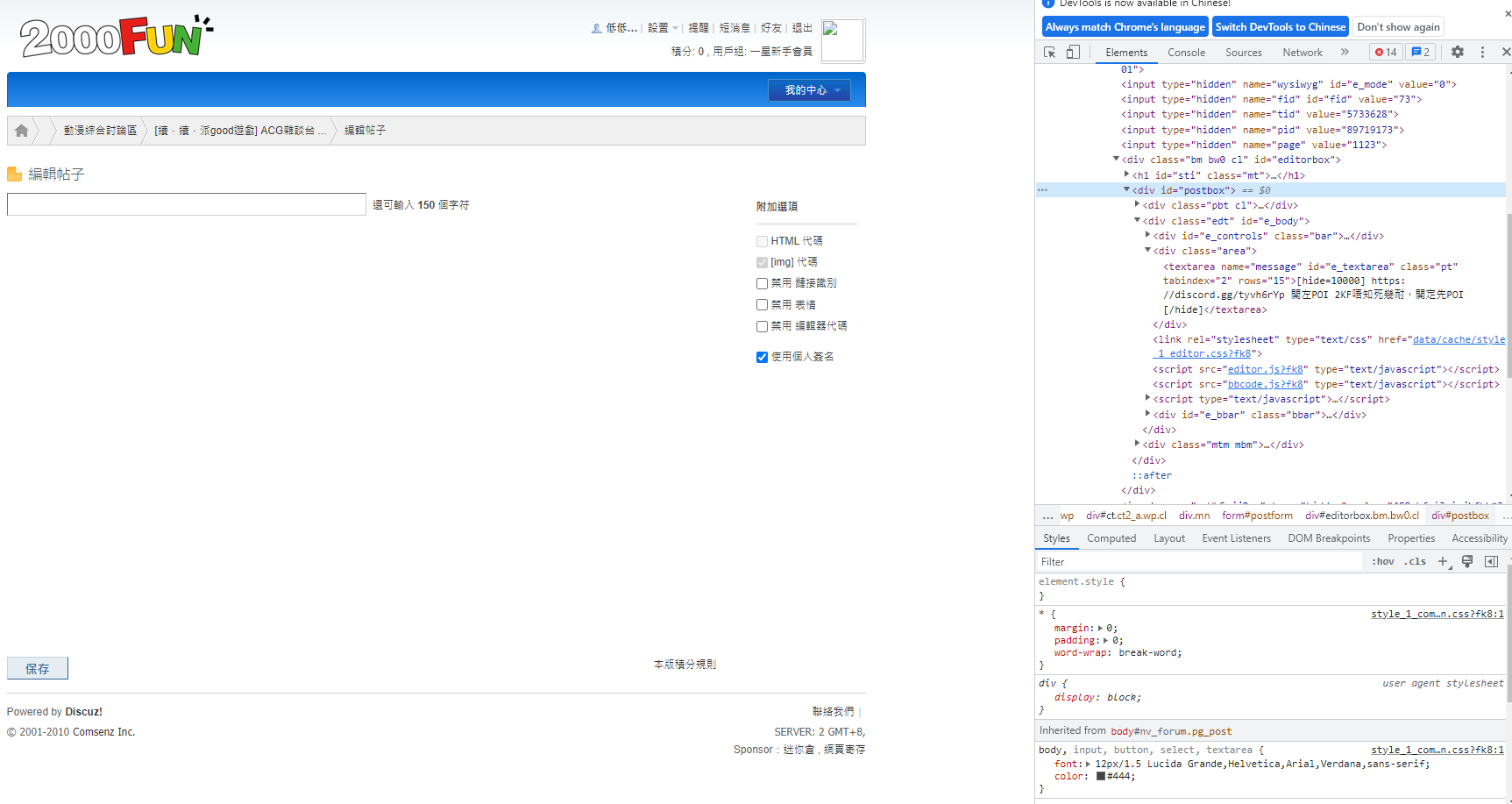Expand the div e_controls bar node
Screen dimensions: 1512x804
tap(1148, 235)
